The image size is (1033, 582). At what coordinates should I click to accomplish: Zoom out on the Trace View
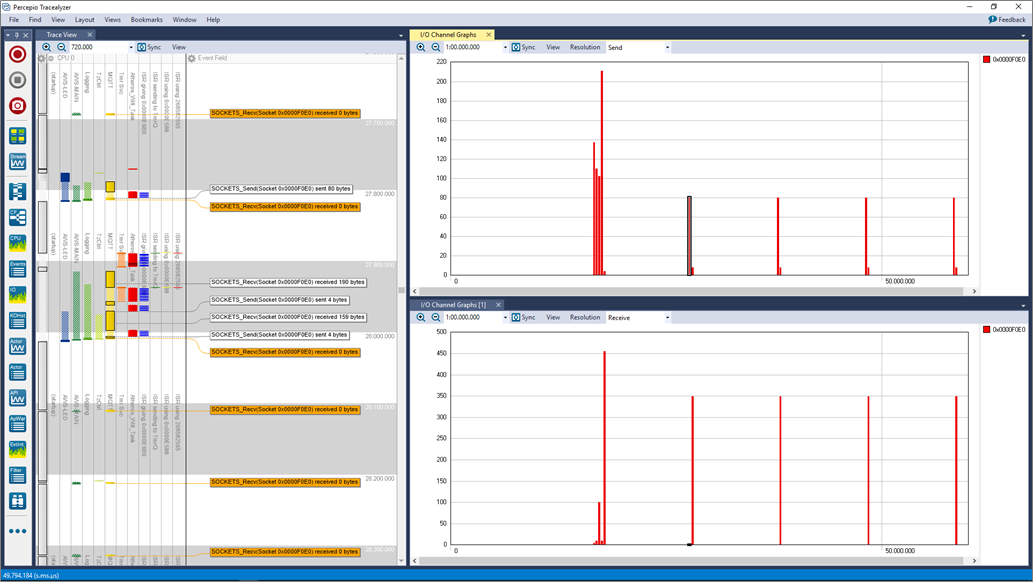pyautogui.click(x=61, y=47)
